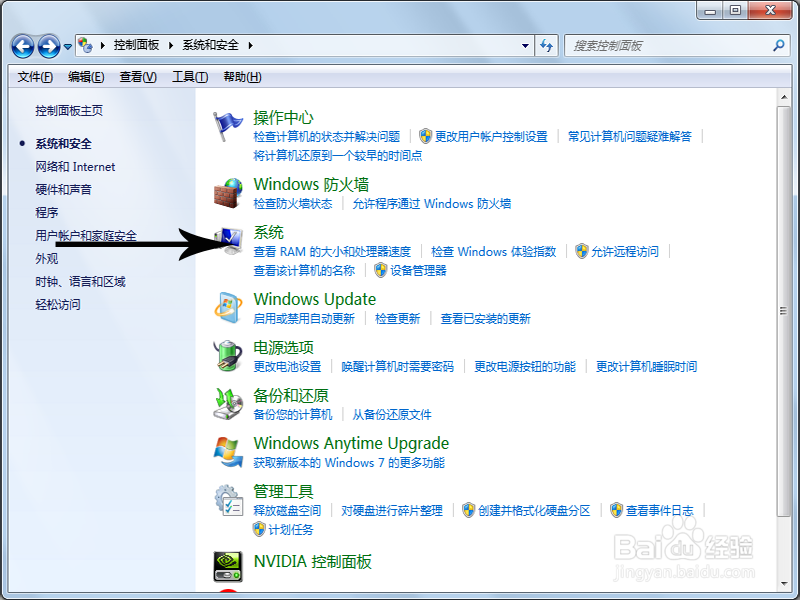Click 更改电池设置 link
Viewport: 800px width, 600px height.
(x=287, y=367)
